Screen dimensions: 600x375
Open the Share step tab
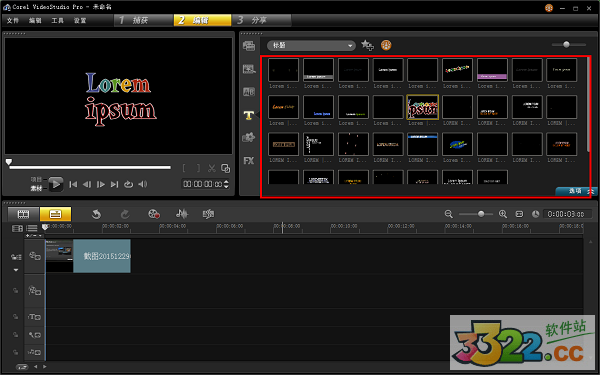pyautogui.click(x=261, y=20)
